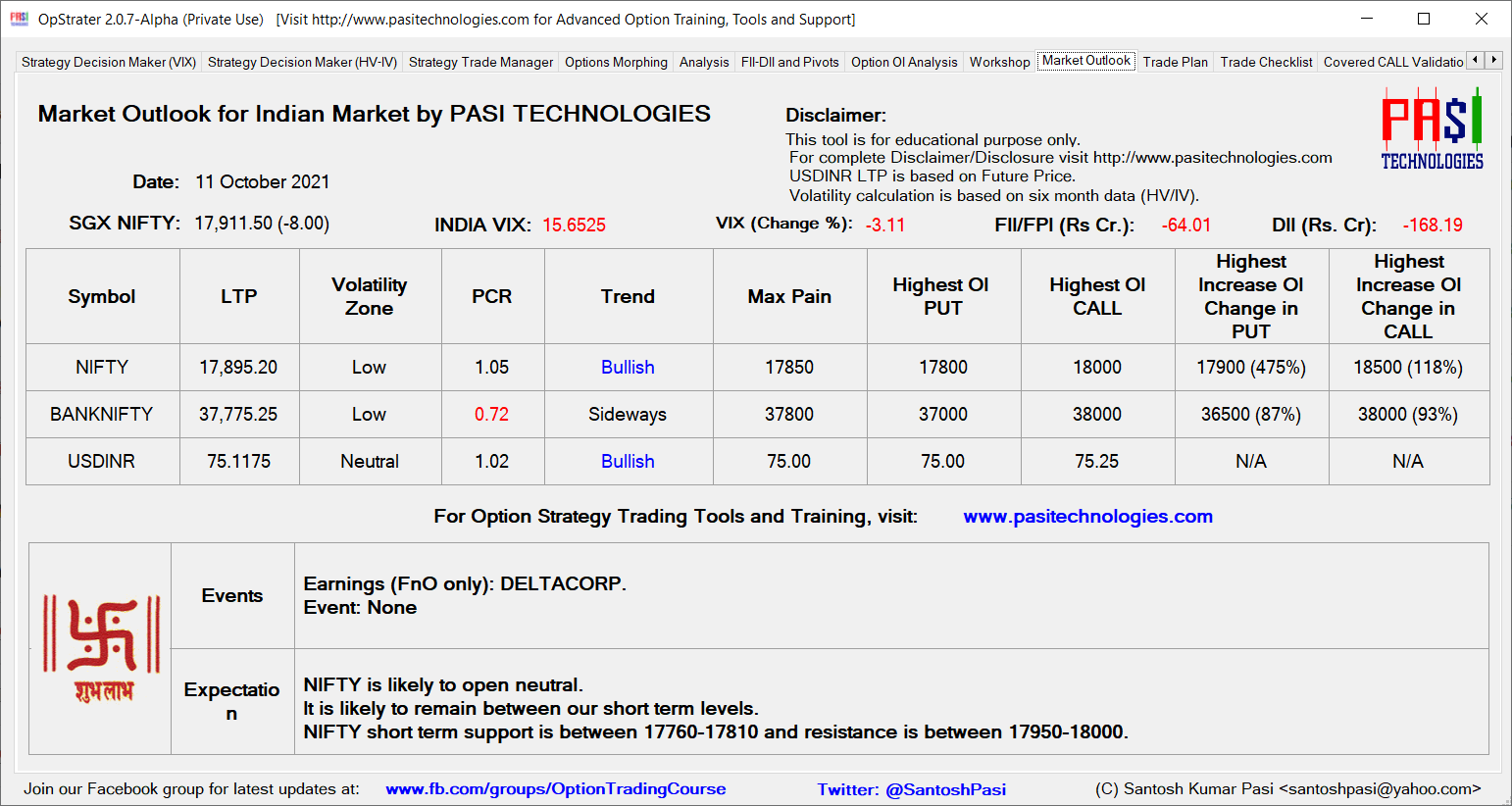Click USDINR Highest OI CALL 75.25
Viewport: 1512px width, 806px height.
click(x=1097, y=461)
